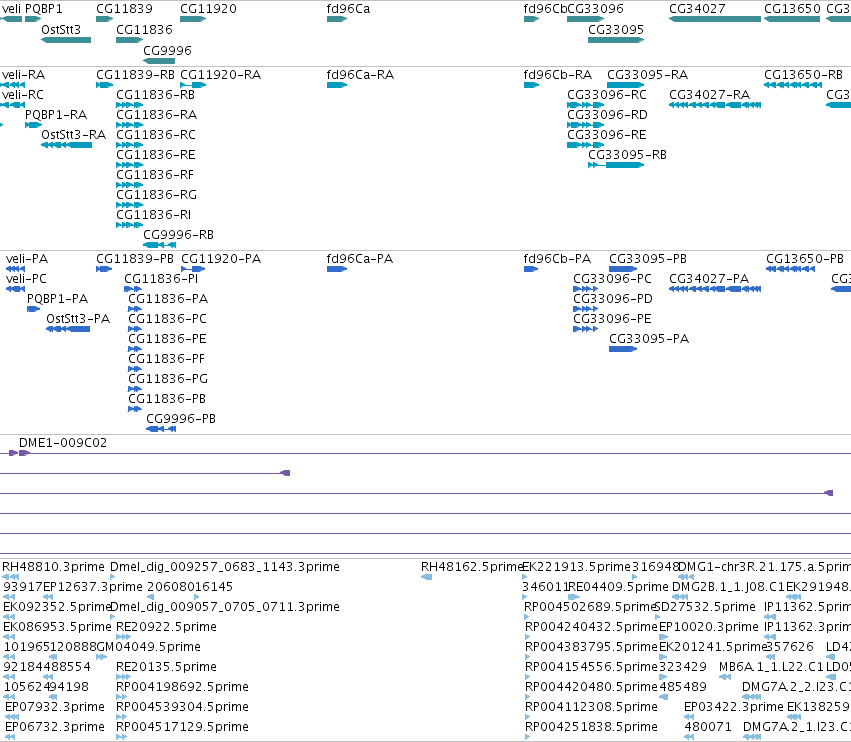Click the CG11920-PA protein label

[x=221, y=259]
